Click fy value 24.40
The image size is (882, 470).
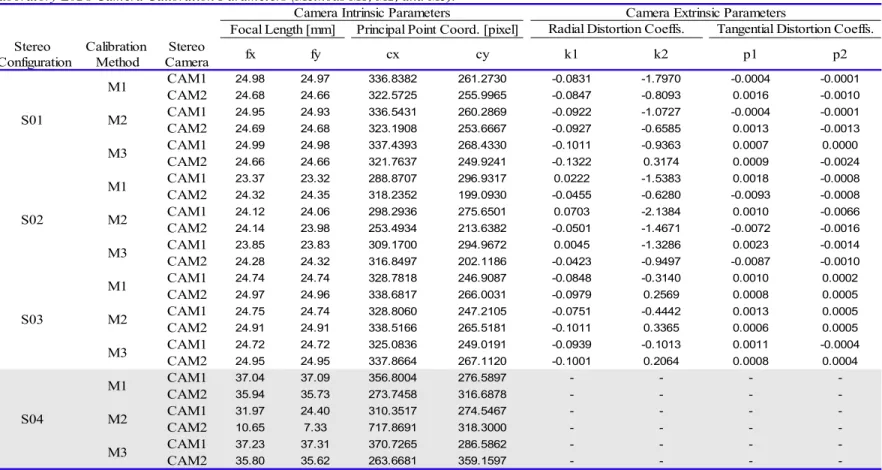(315, 411)
